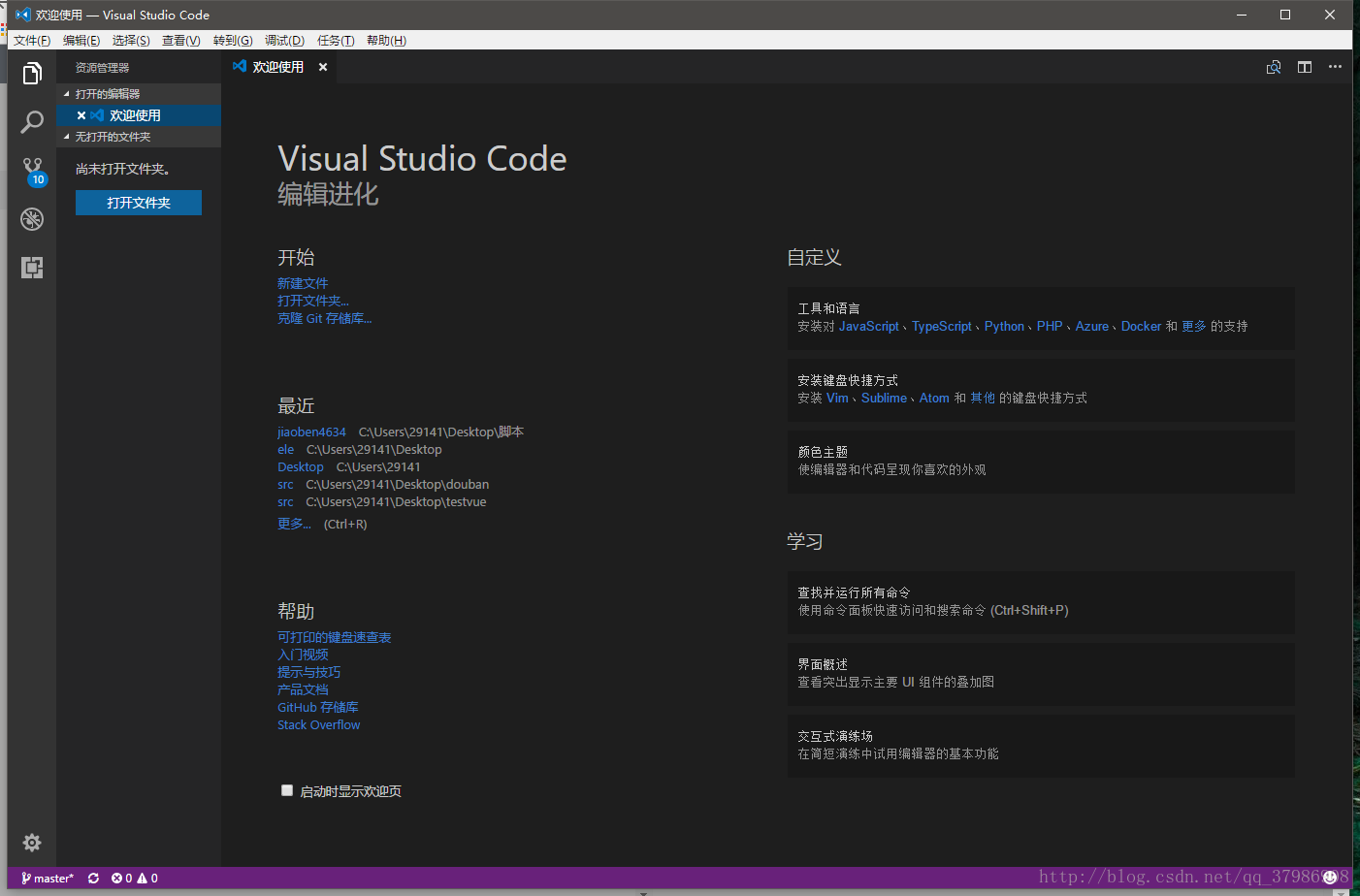Open Source Control view with badge 10
The height and width of the screenshot is (896, 1360).
tap(33, 172)
